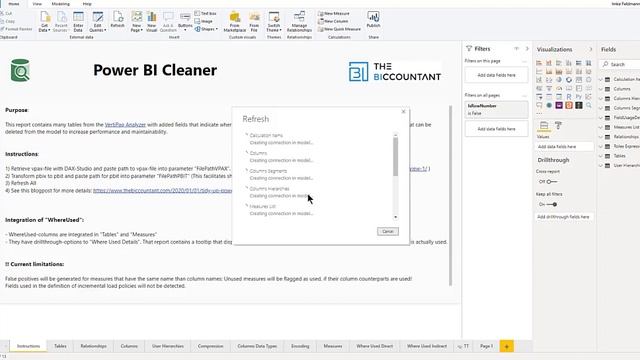This screenshot has width=640, height=360.
Task: Open the Measures page tab
Action: pos(333,346)
